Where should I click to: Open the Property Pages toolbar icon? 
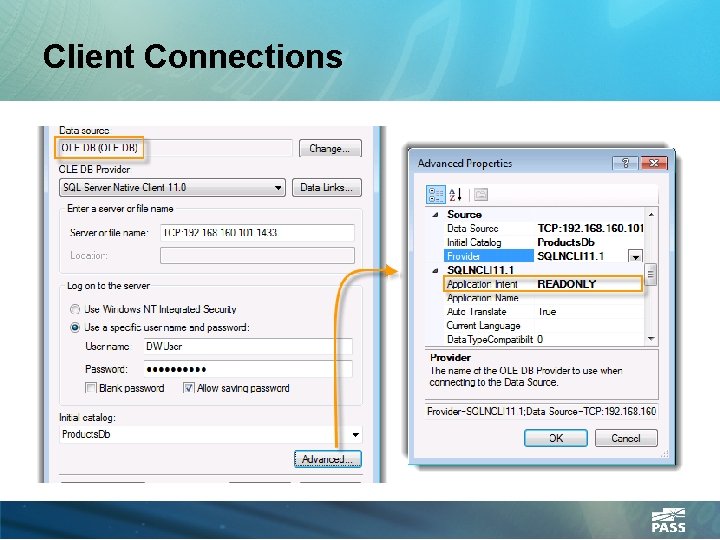click(480, 195)
